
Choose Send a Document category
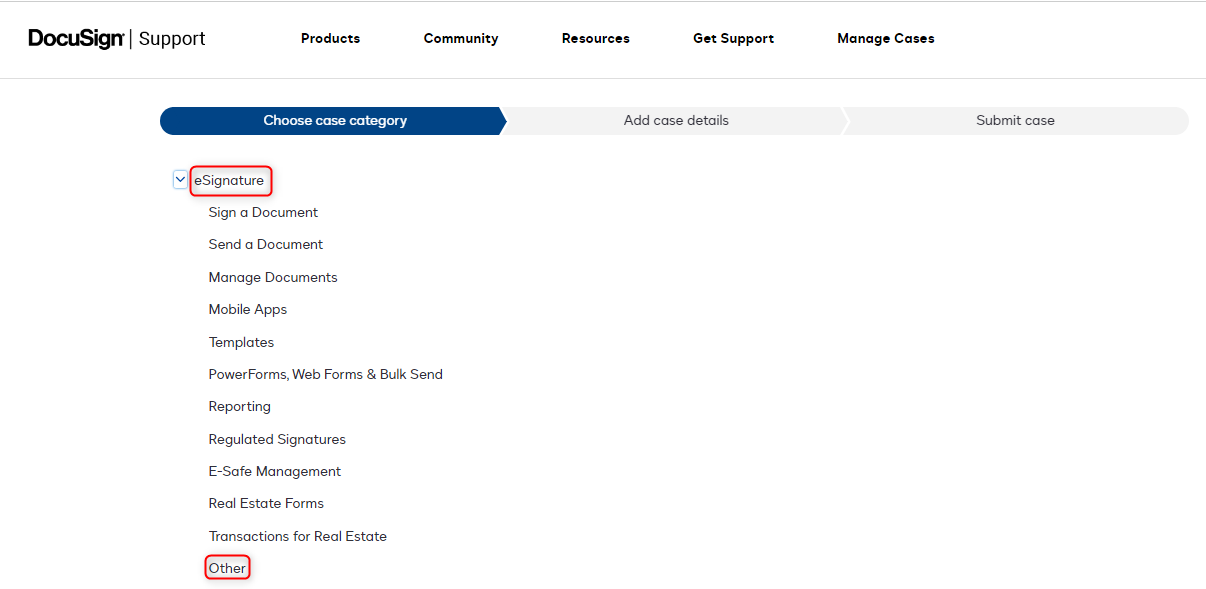[266, 245]
